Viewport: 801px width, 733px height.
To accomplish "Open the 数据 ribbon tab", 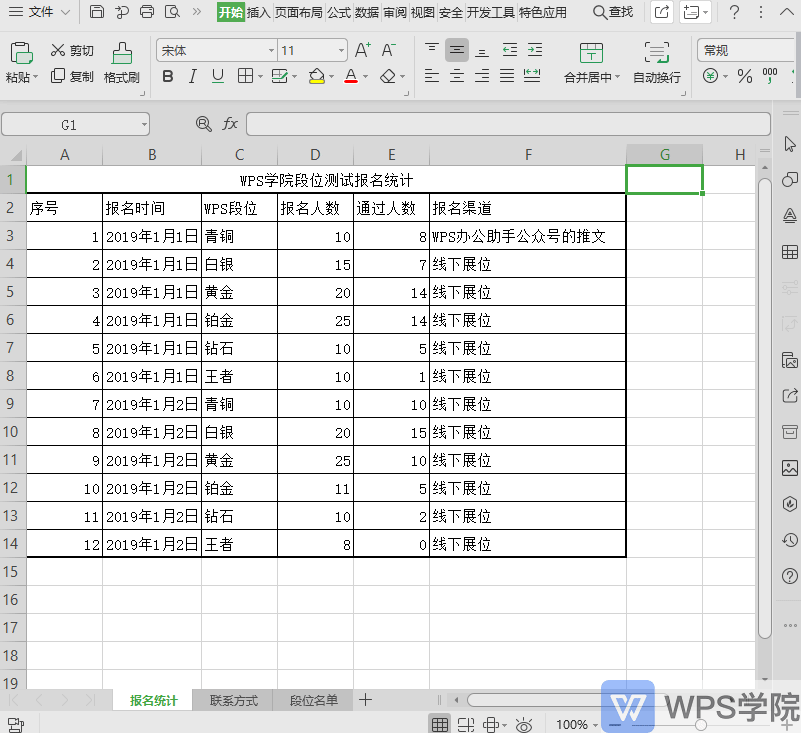I will click(x=367, y=12).
